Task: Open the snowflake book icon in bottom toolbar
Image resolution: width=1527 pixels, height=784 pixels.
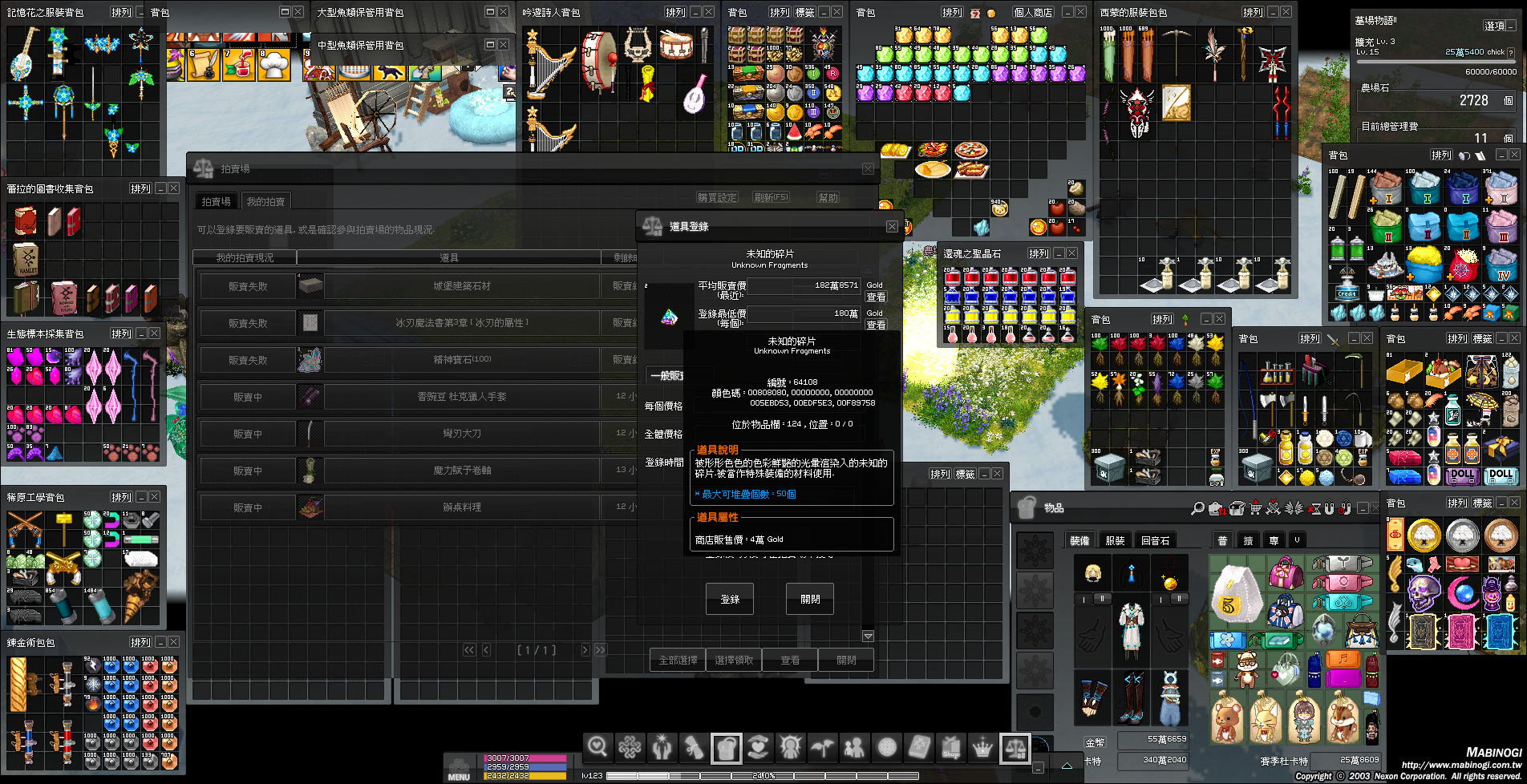Action: click(x=918, y=747)
